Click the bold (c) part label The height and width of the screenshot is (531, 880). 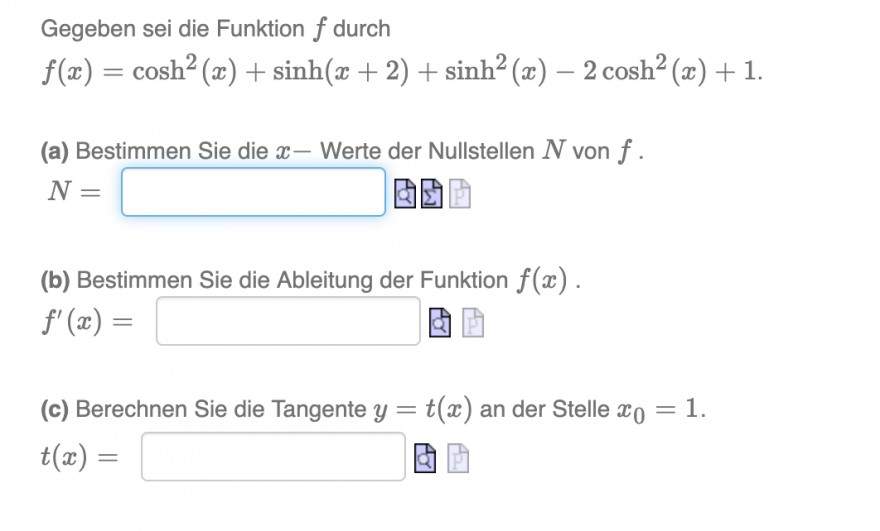click(x=54, y=409)
